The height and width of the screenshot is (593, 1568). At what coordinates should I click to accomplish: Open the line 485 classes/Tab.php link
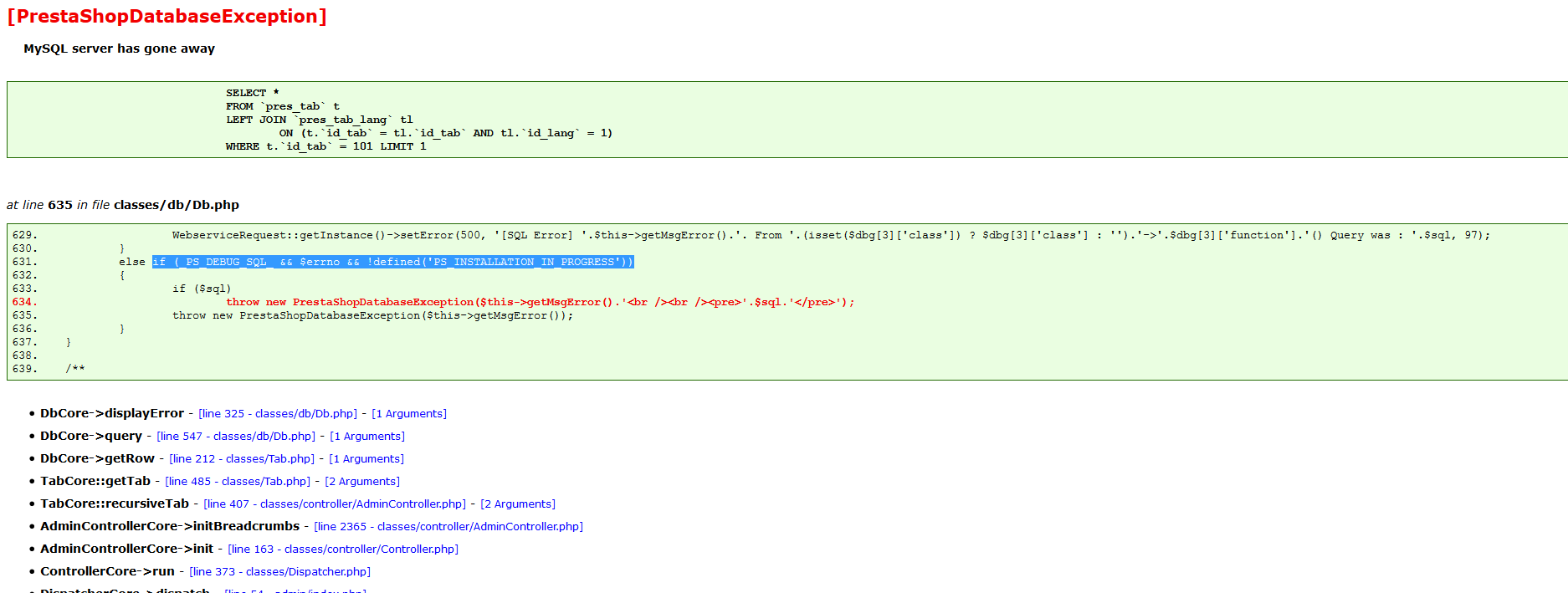point(238,482)
